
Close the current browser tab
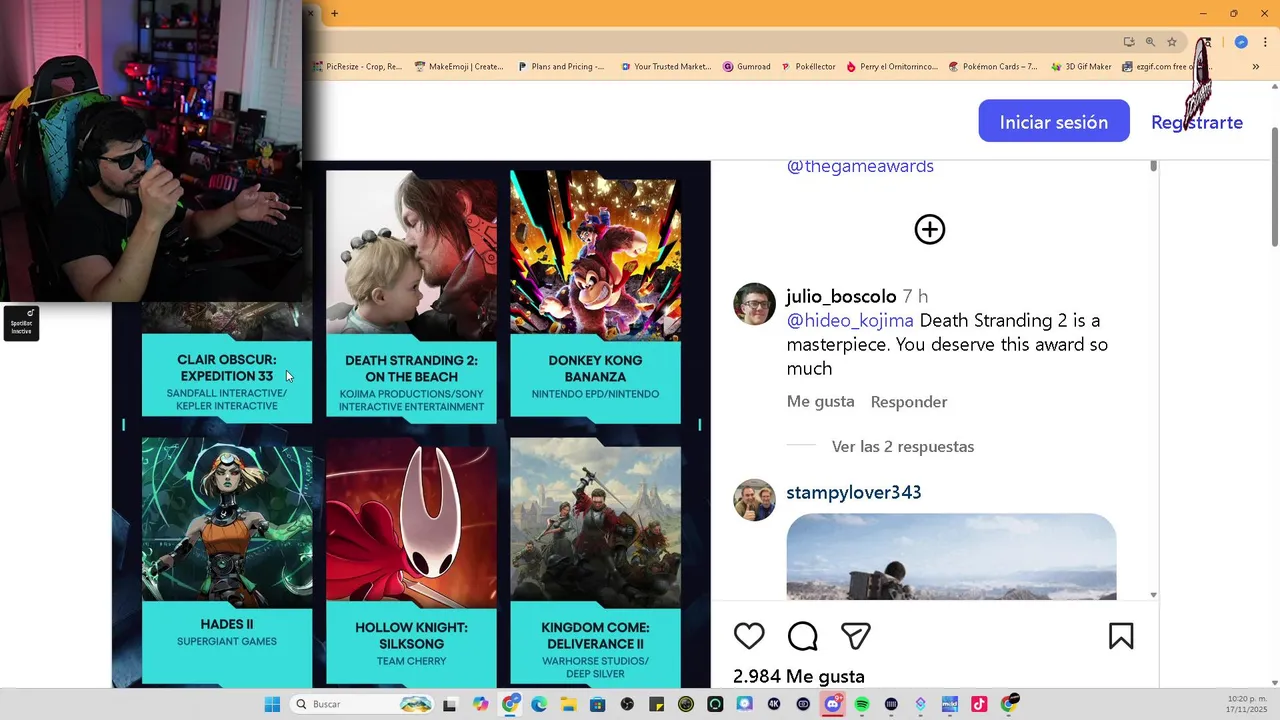point(311,13)
